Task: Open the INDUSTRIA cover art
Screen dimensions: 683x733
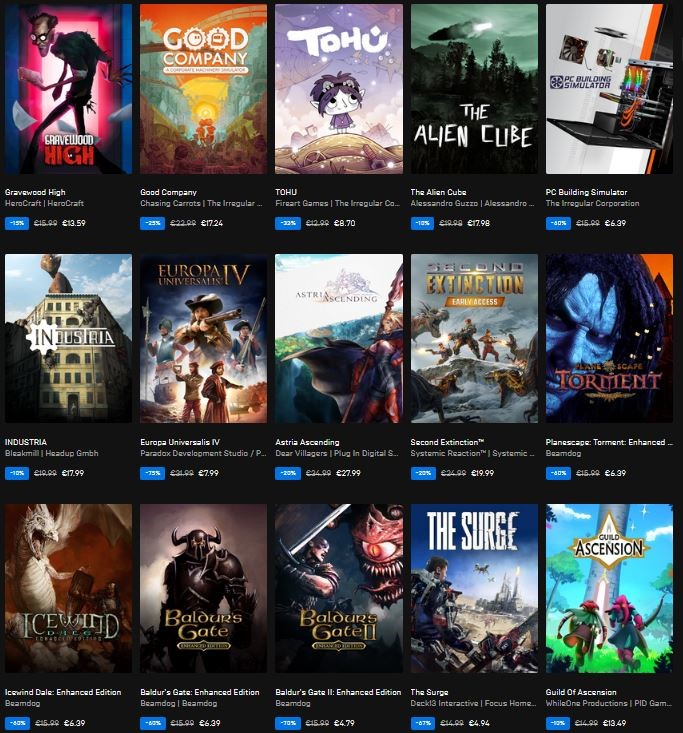Action: [68, 338]
